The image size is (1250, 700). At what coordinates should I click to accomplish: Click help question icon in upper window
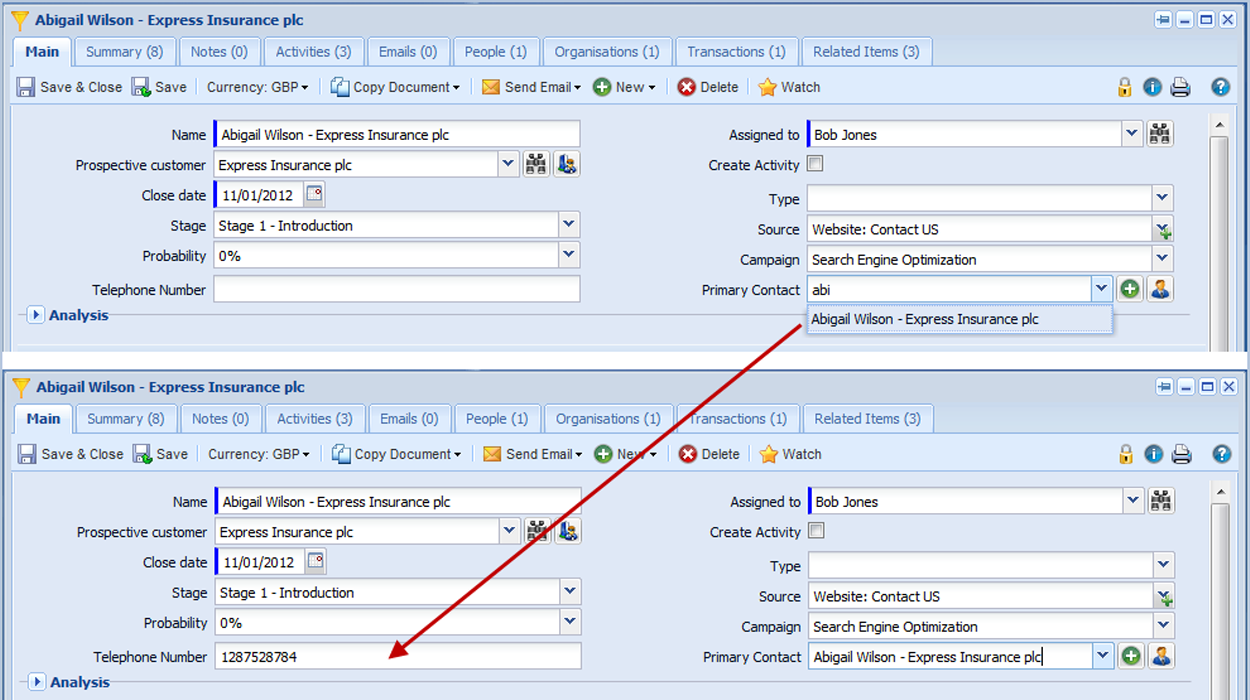(1220, 87)
